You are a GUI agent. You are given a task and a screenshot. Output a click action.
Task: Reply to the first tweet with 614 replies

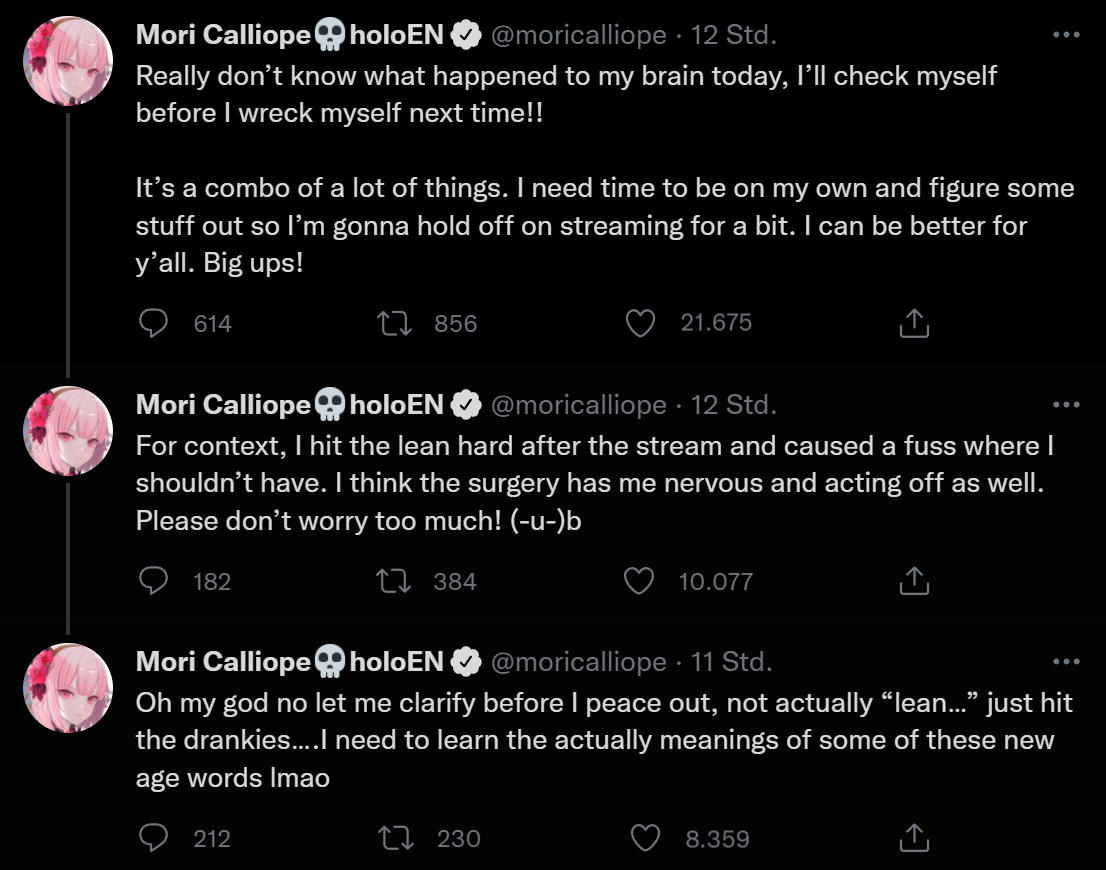[x=153, y=323]
